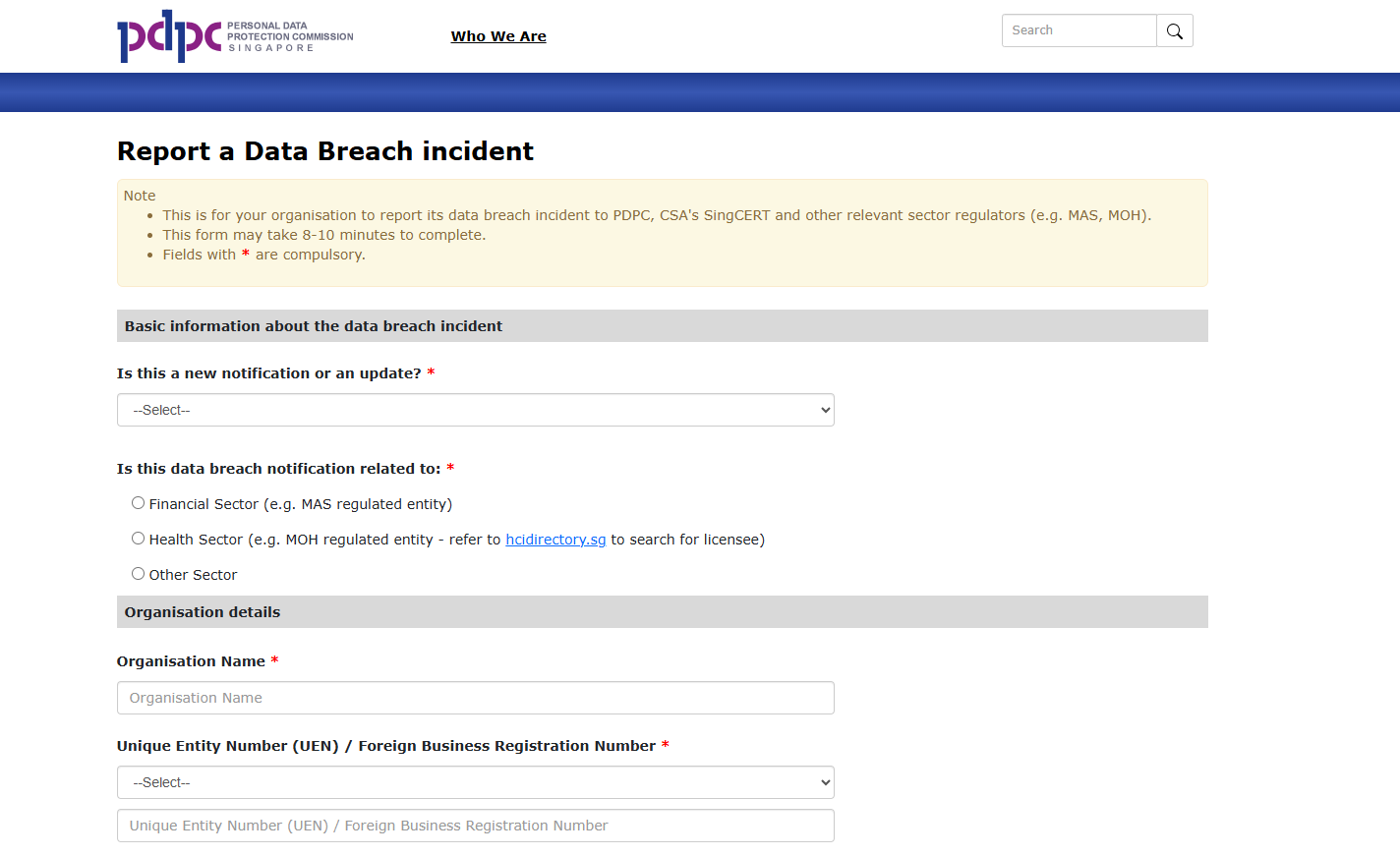Click the magnifying glass search button
The image size is (1400, 856).
[1174, 31]
